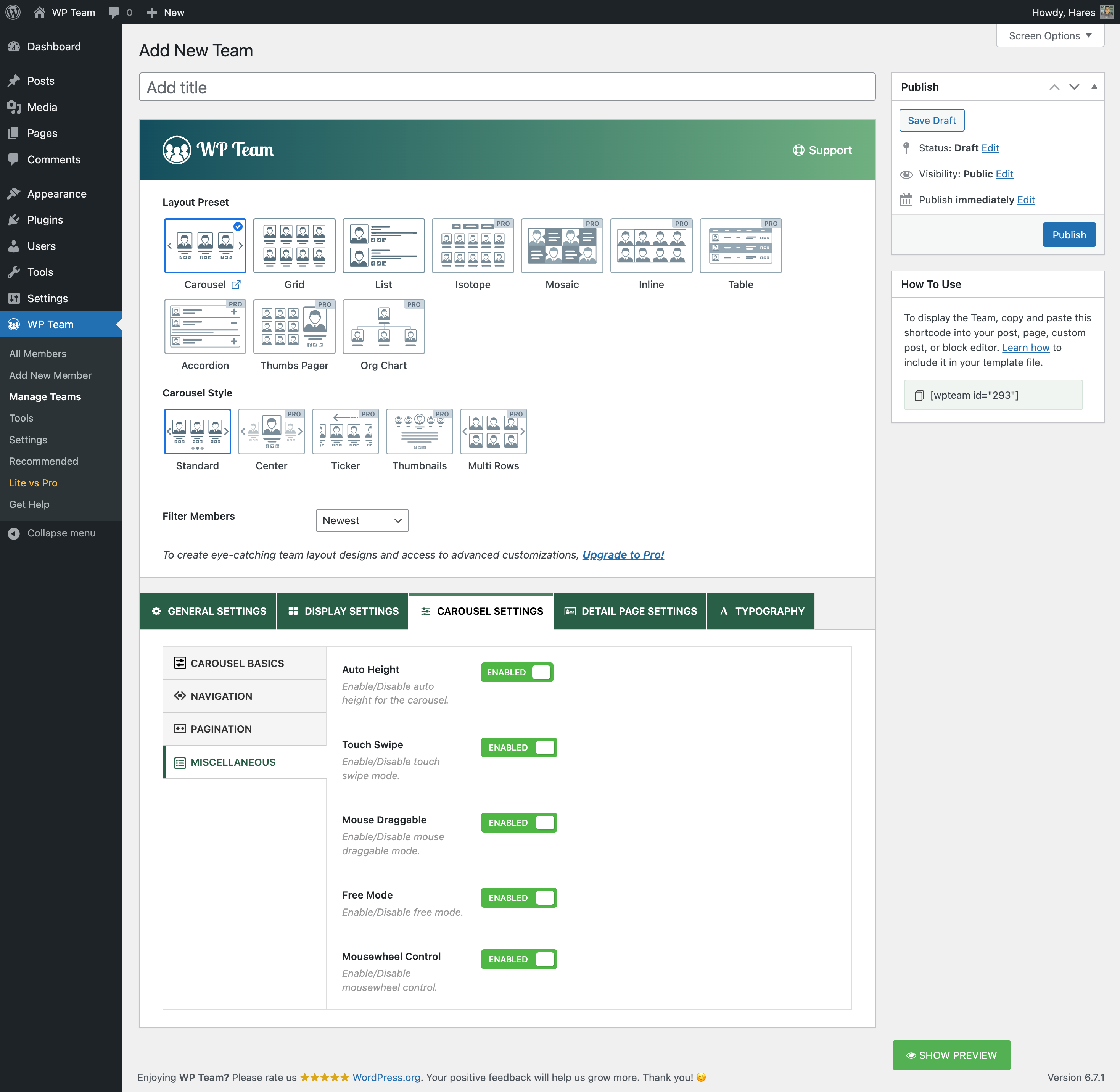This screenshot has height=1092, width=1120.
Task: Click the WordPress logo in admin bar
Action: [13, 12]
